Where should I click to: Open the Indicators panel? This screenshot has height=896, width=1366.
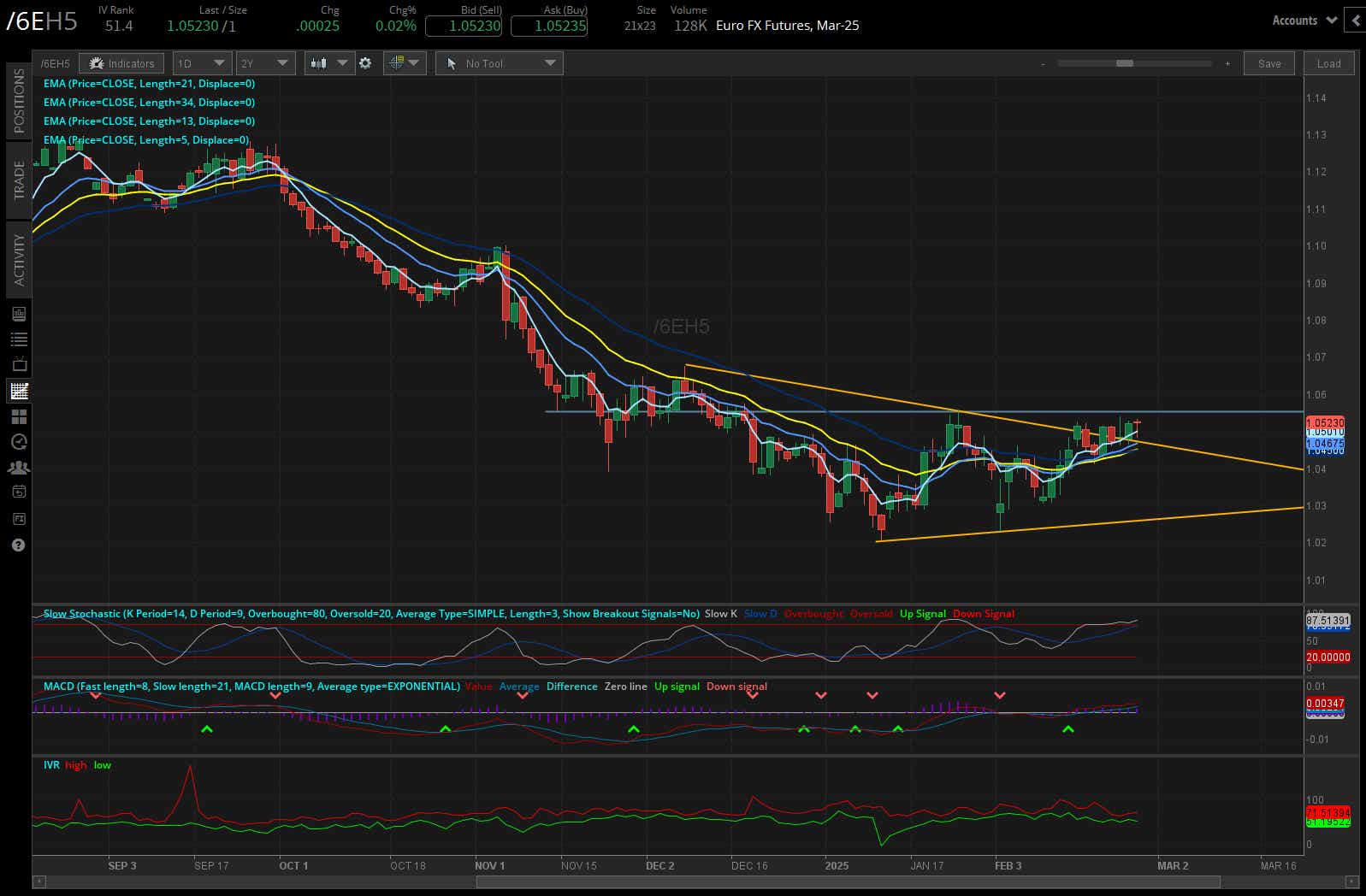(122, 63)
